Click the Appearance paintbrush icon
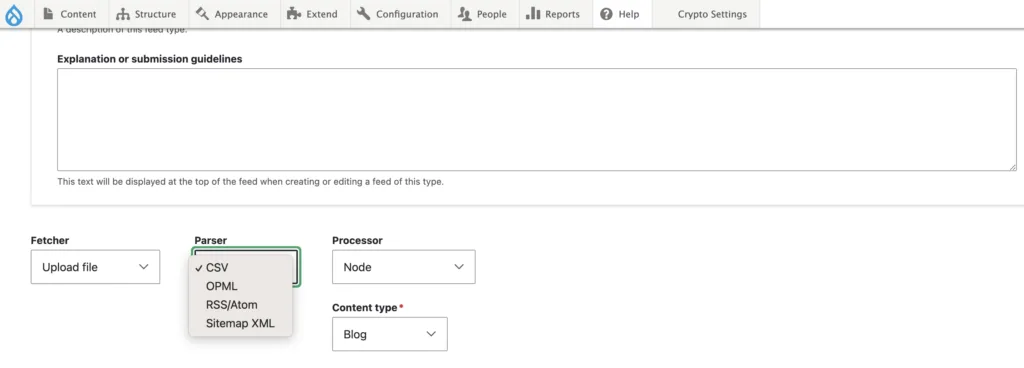The height and width of the screenshot is (368, 1024). click(202, 14)
